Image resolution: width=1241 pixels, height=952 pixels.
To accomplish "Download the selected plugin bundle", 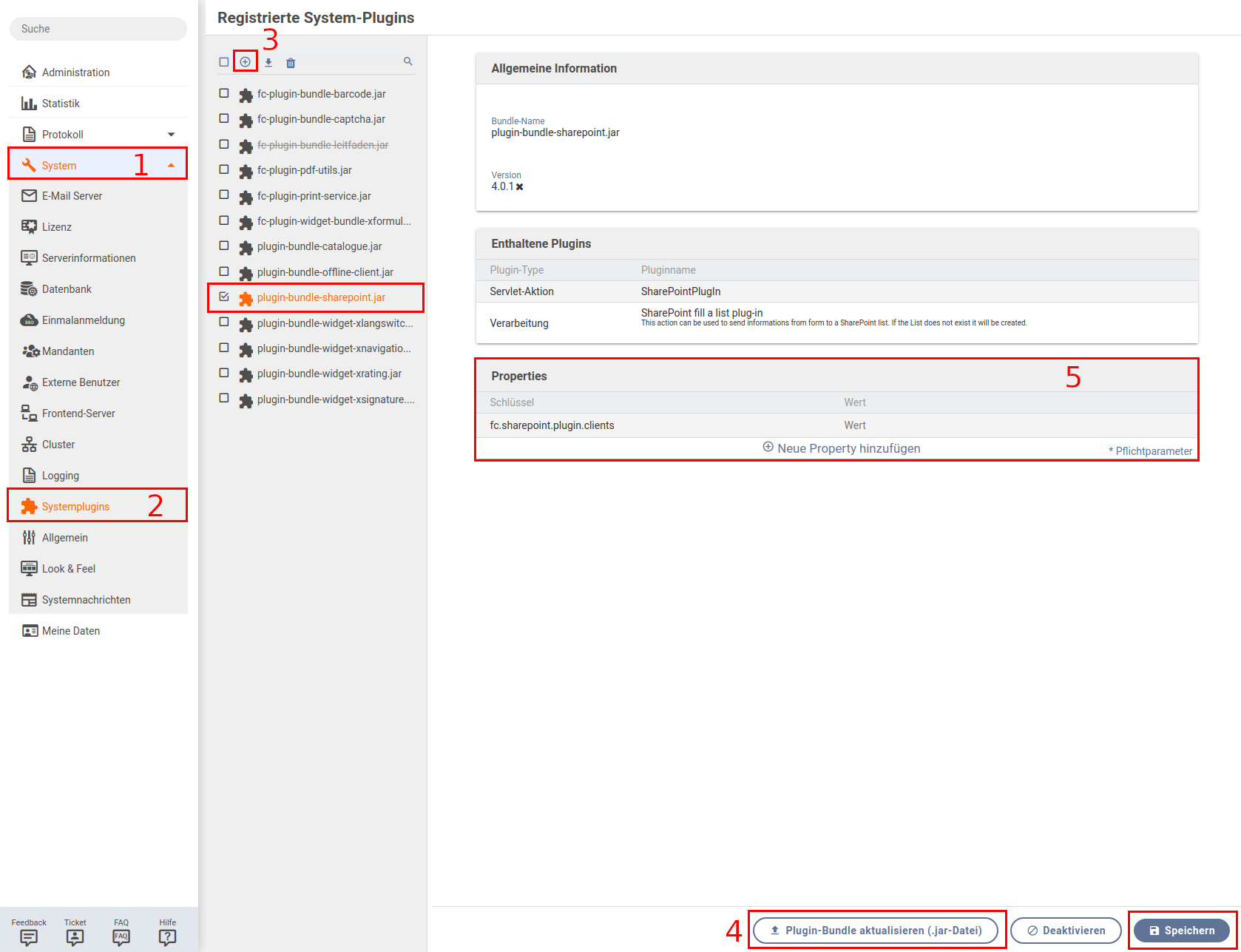I will [268, 62].
